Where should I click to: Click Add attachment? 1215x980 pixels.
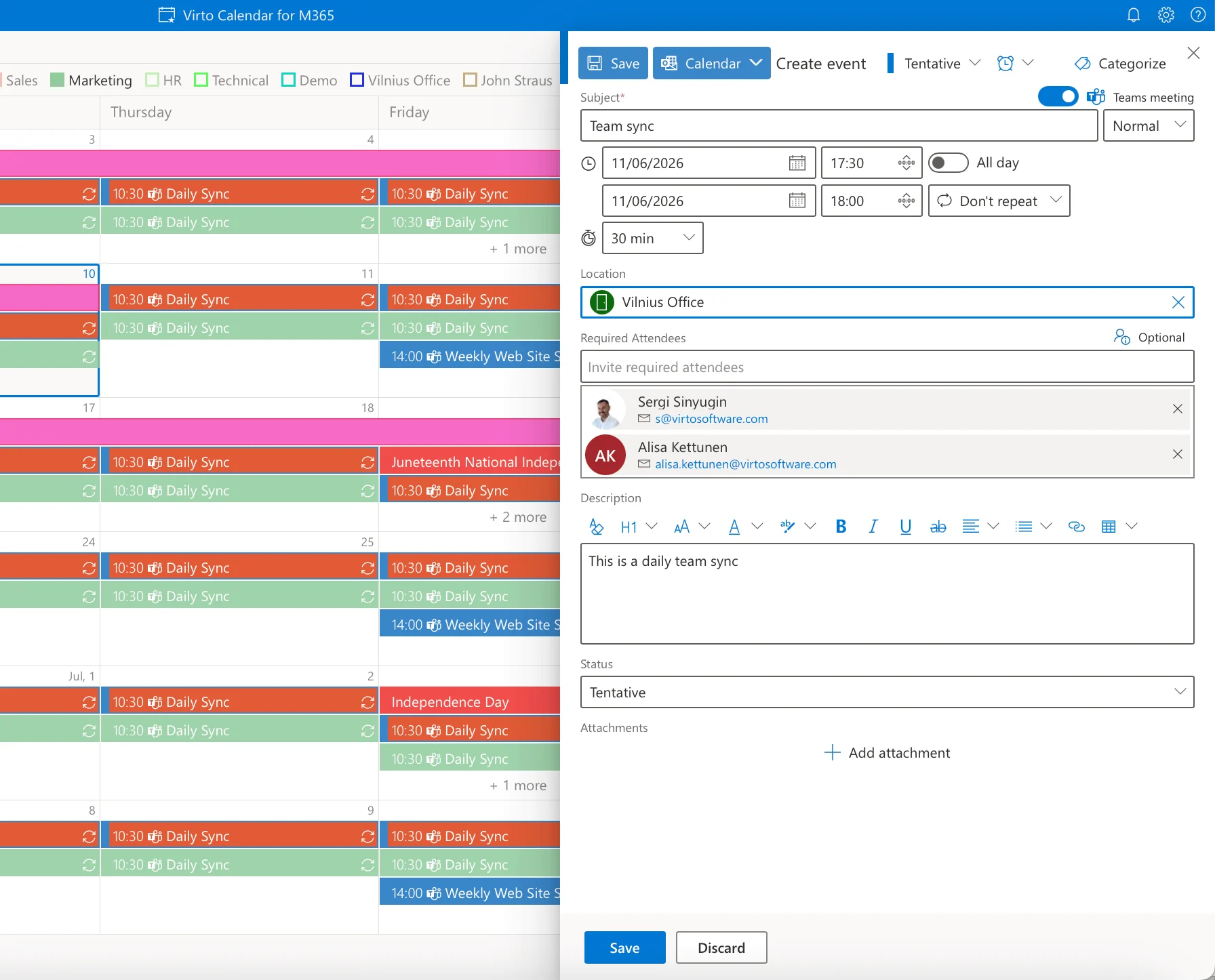pos(887,752)
